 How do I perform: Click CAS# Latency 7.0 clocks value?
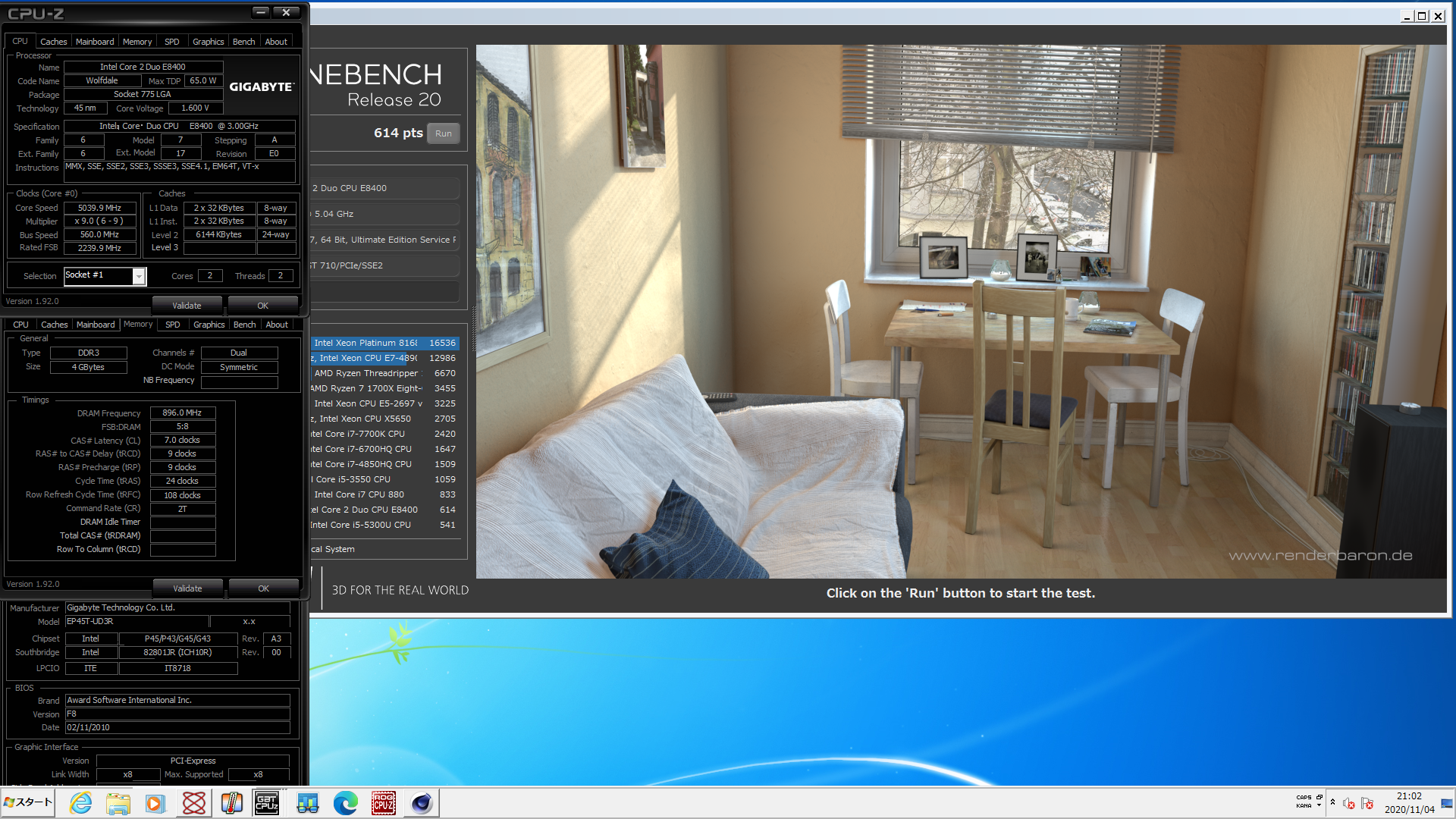coord(182,441)
